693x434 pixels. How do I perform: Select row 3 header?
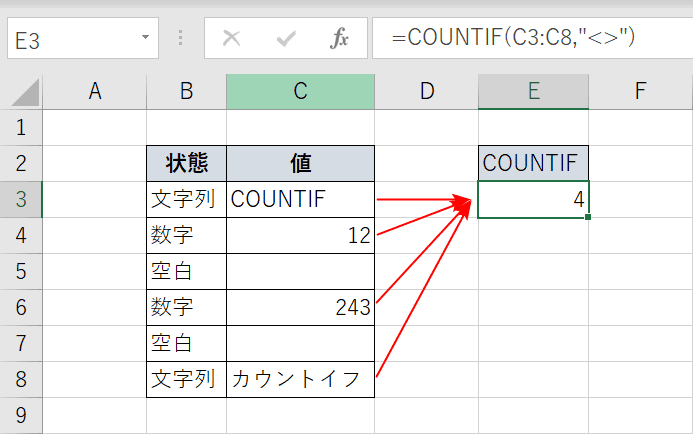tap(21, 199)
